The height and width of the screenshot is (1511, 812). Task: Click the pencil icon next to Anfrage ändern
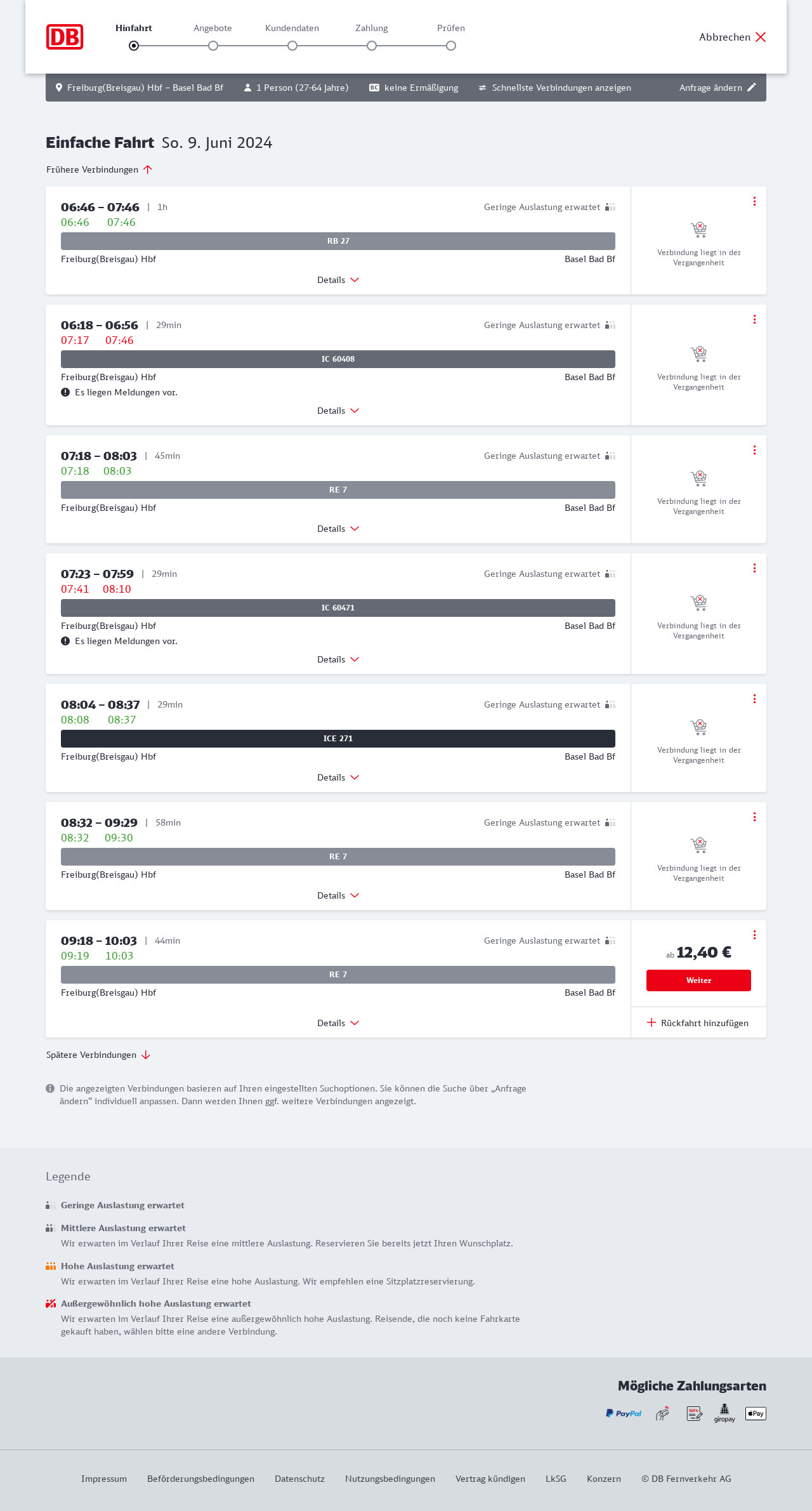point(752,88)
